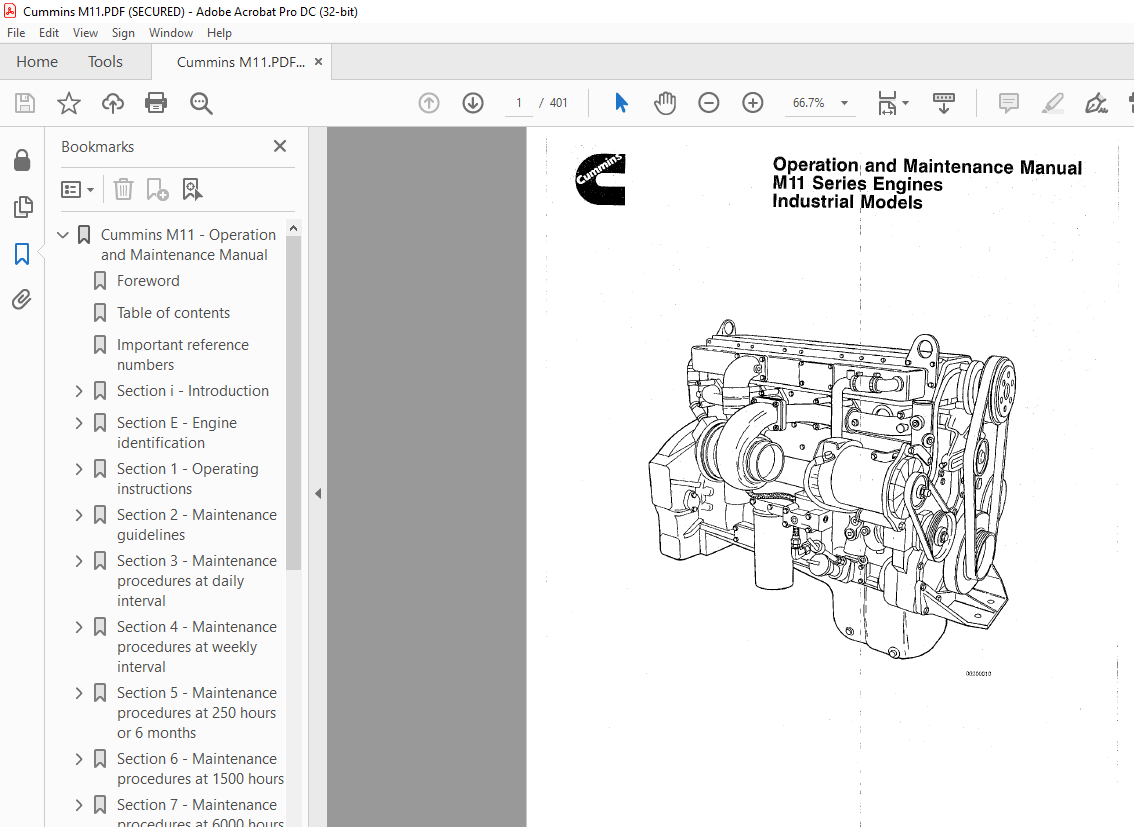This screenshot has width=1134, height=827.
Task: Open the Window menu
Action: coord(171,33)
